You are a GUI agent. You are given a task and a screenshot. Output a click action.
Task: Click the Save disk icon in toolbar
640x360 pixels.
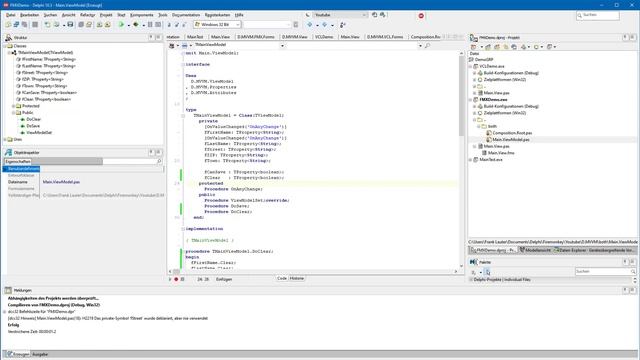[x=70, y=24]
